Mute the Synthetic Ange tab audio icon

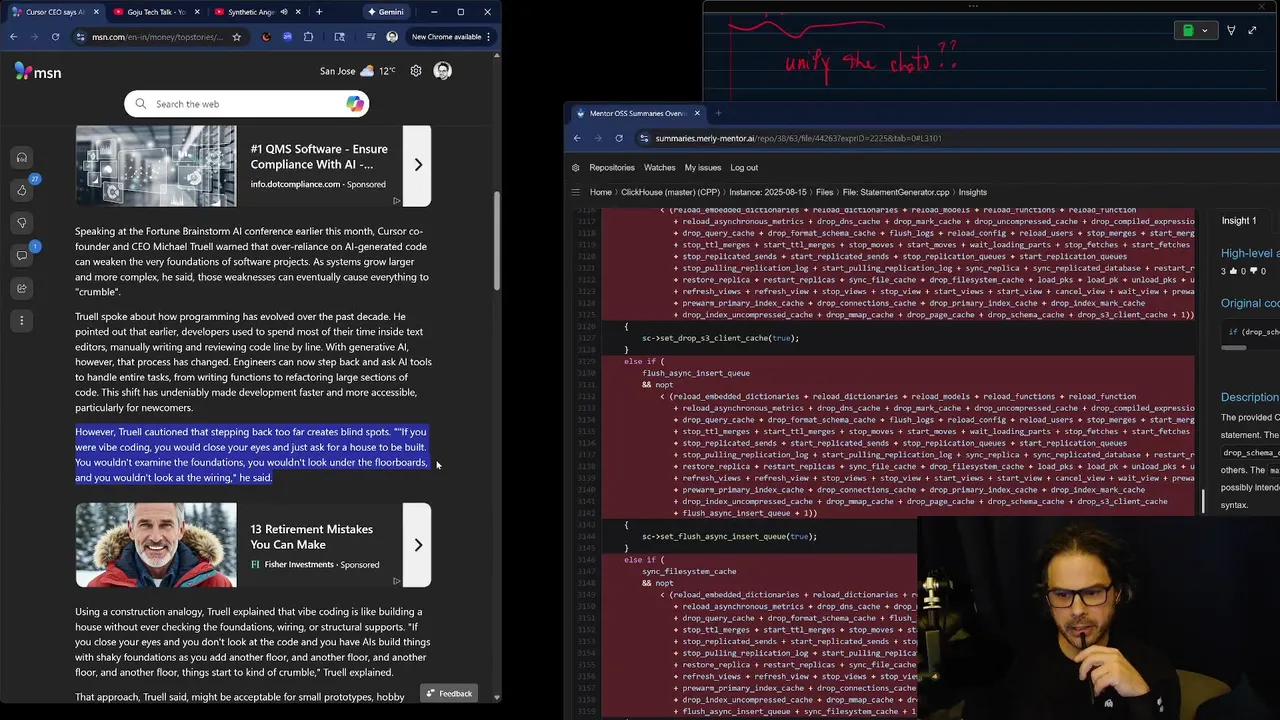[285, 12]
